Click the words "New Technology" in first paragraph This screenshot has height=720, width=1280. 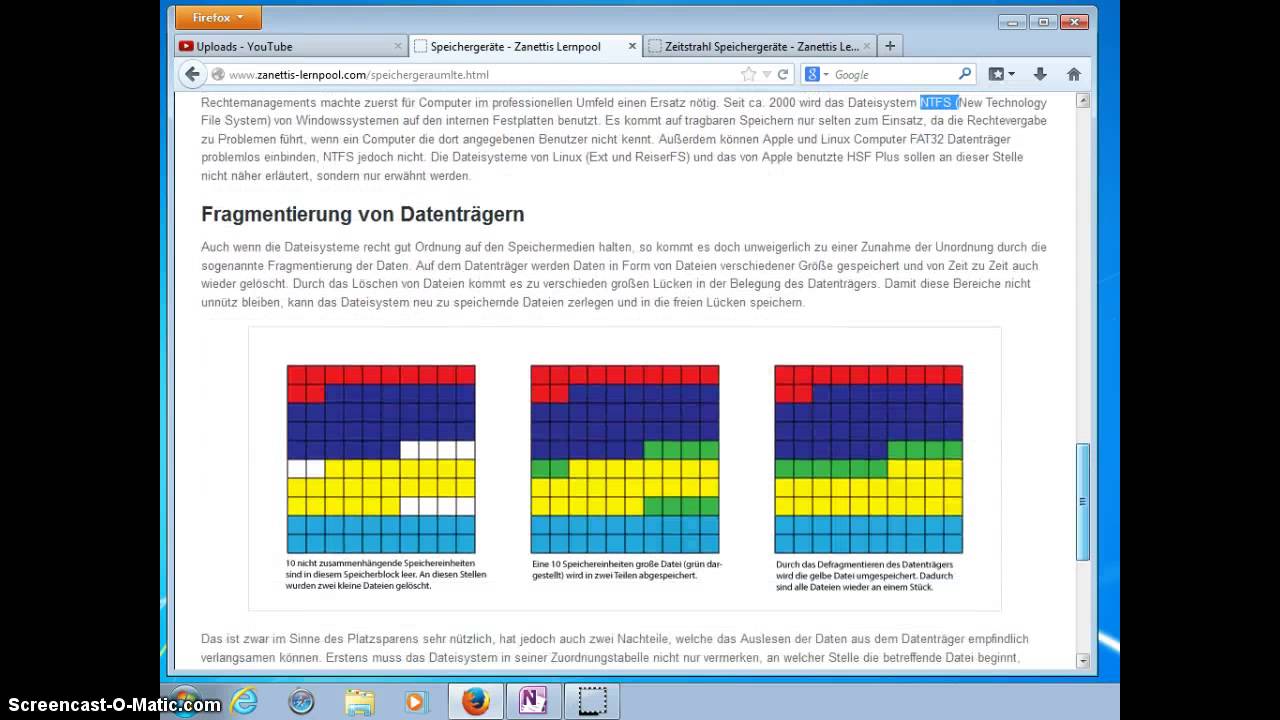pos(1004,102)
